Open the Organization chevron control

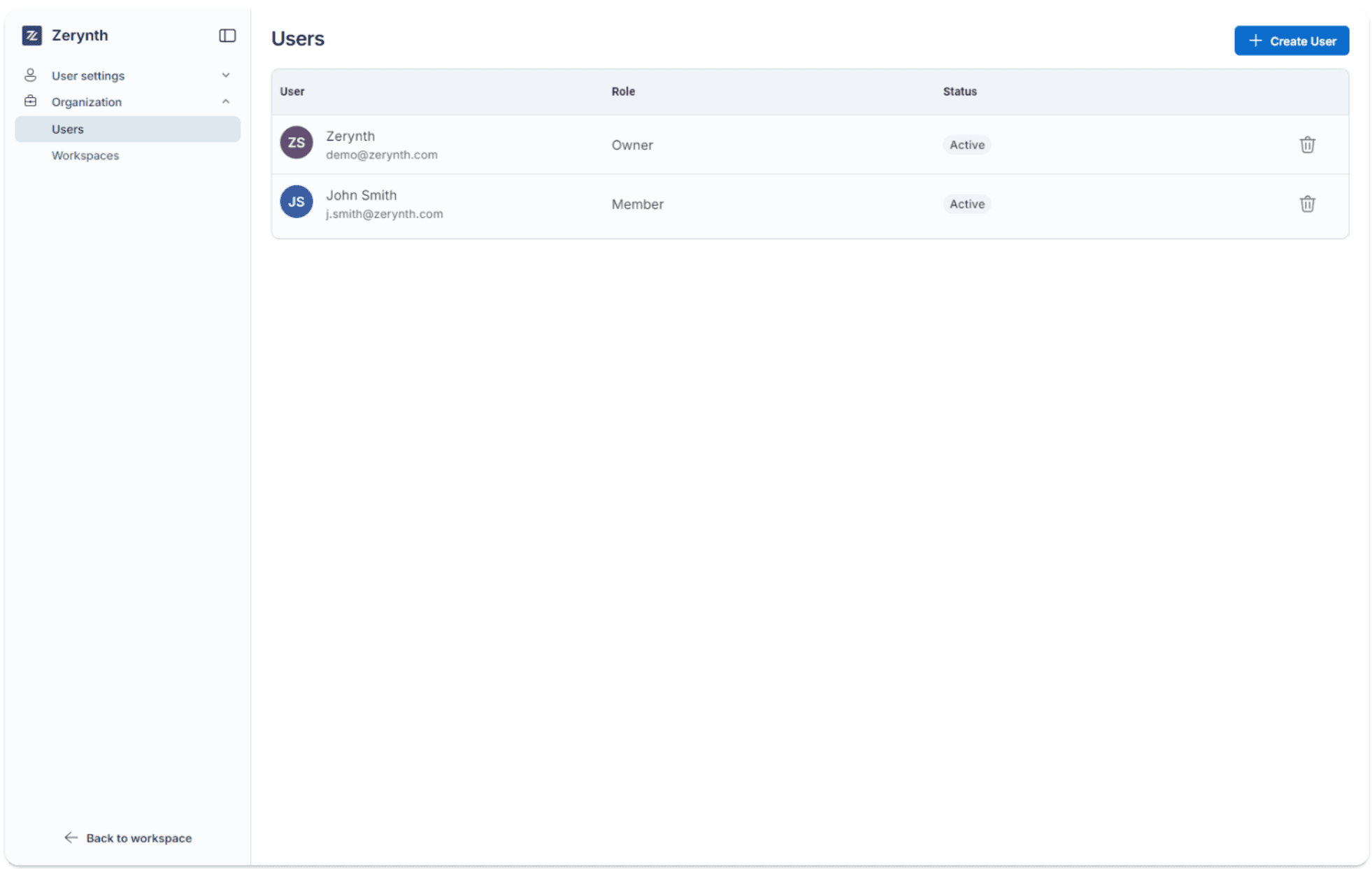click(x=225, y=101)
